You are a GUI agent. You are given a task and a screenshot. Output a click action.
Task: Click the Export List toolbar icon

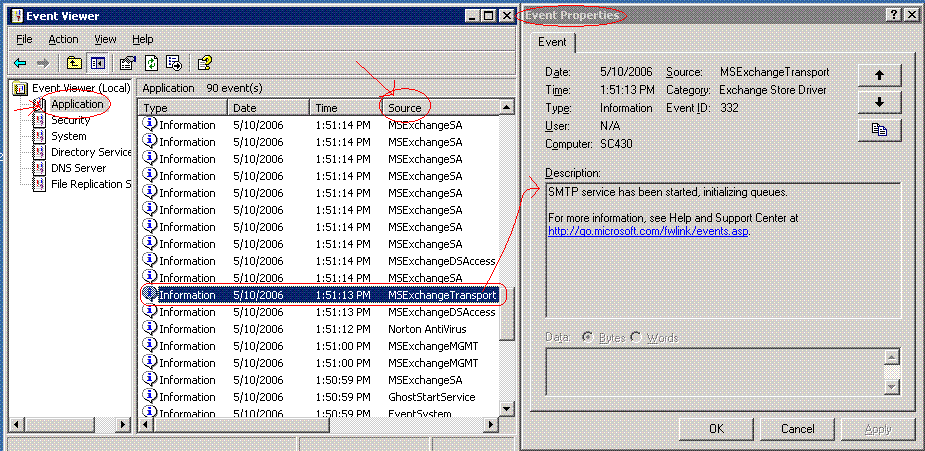[173, 62]
